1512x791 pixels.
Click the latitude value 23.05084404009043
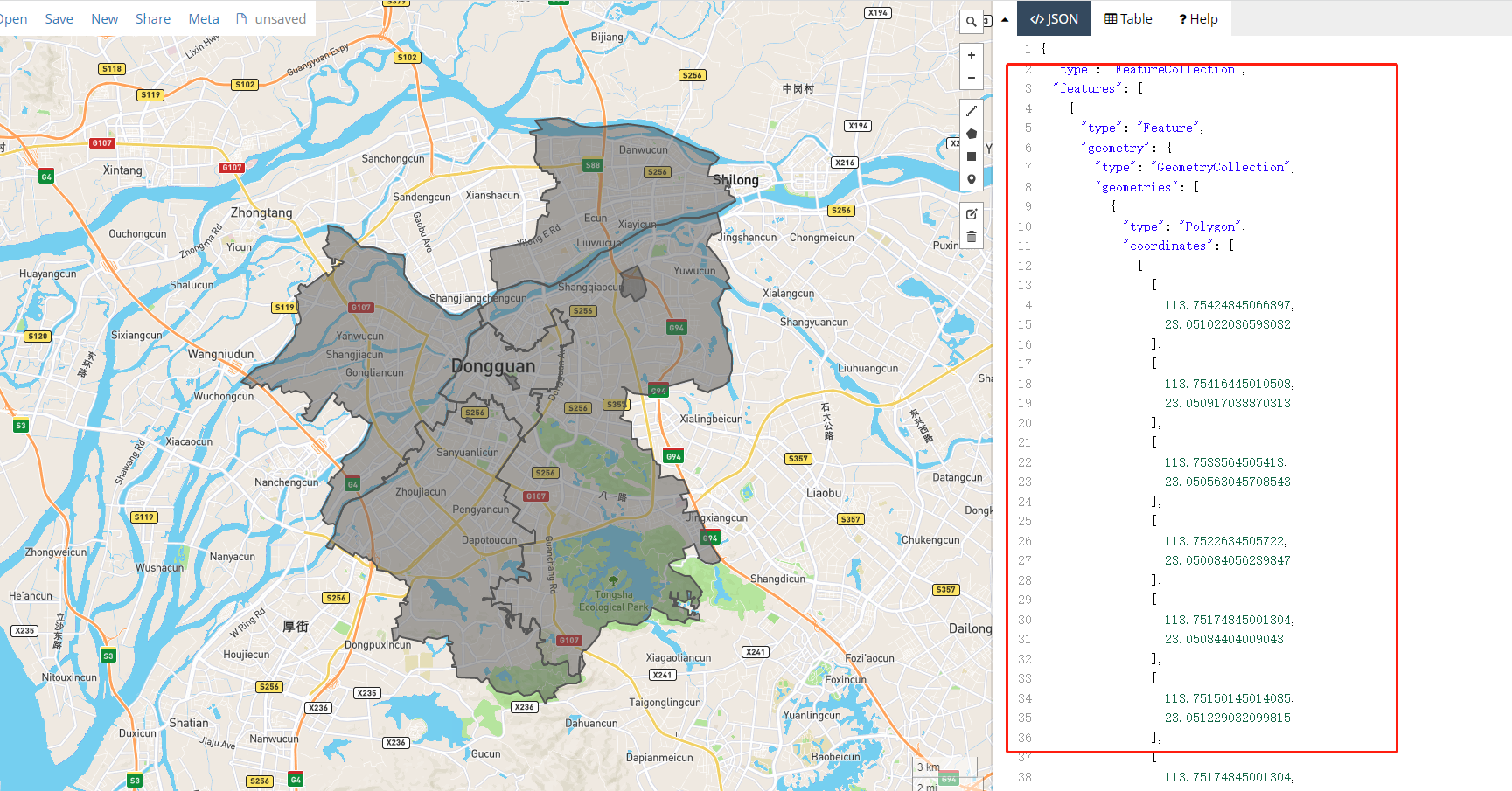click(x=1224, y=639)
